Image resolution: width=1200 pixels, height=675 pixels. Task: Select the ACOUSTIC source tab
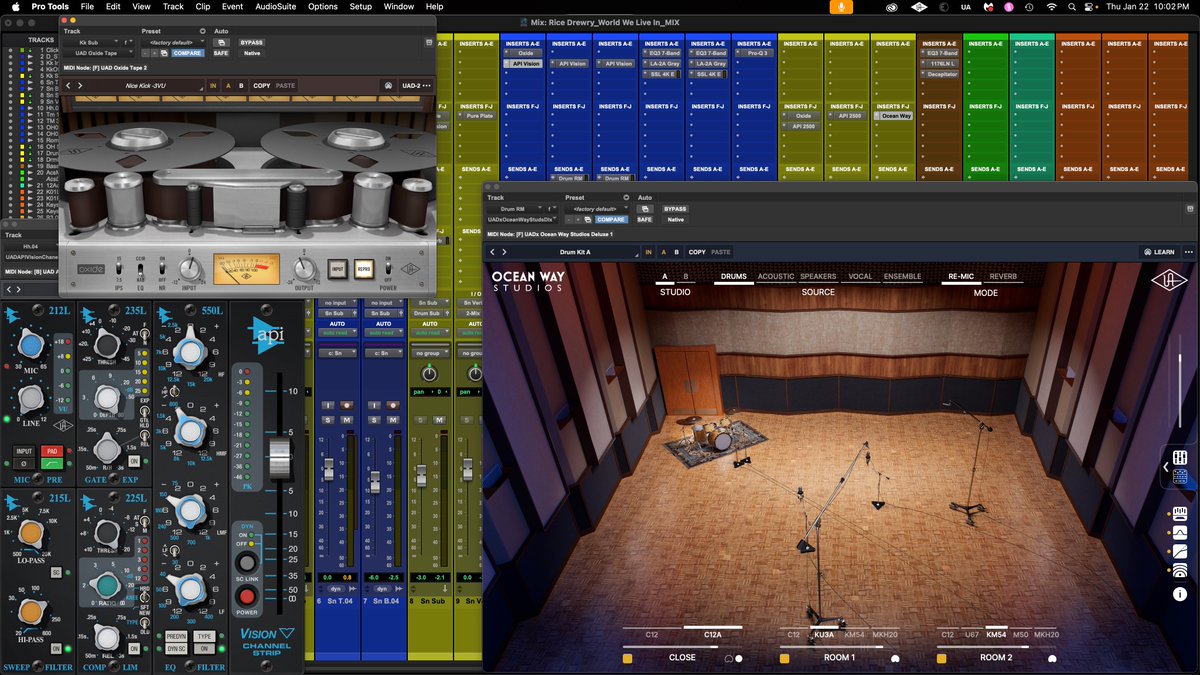click(776, 277)
